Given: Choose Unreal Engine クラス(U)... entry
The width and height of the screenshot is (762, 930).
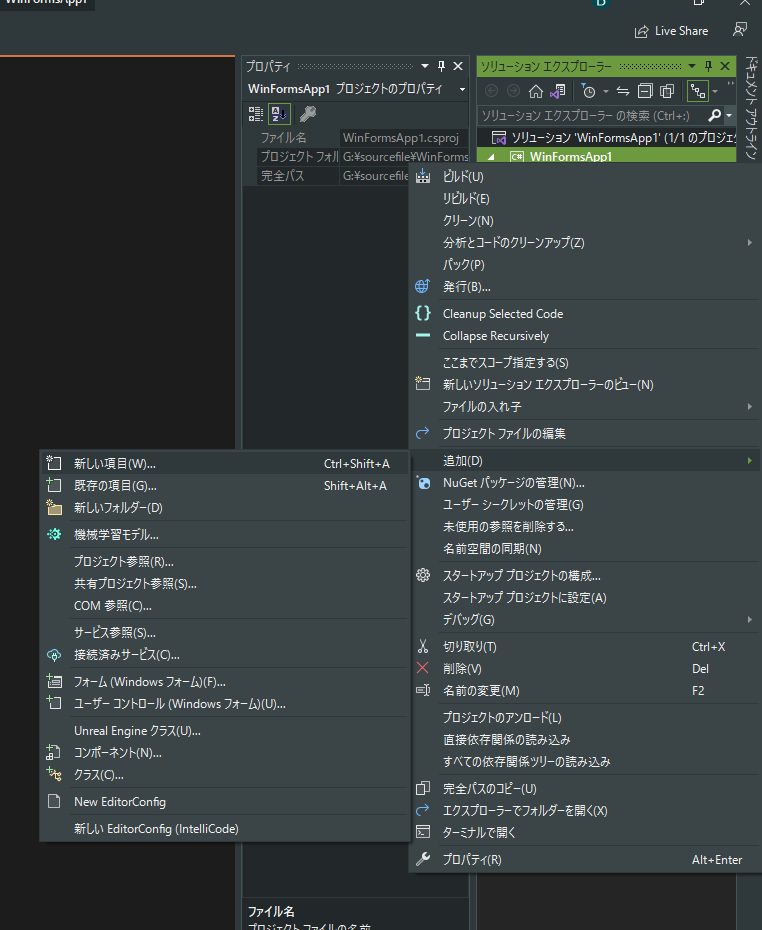Looking at the screenshot, I should (225, 731).
